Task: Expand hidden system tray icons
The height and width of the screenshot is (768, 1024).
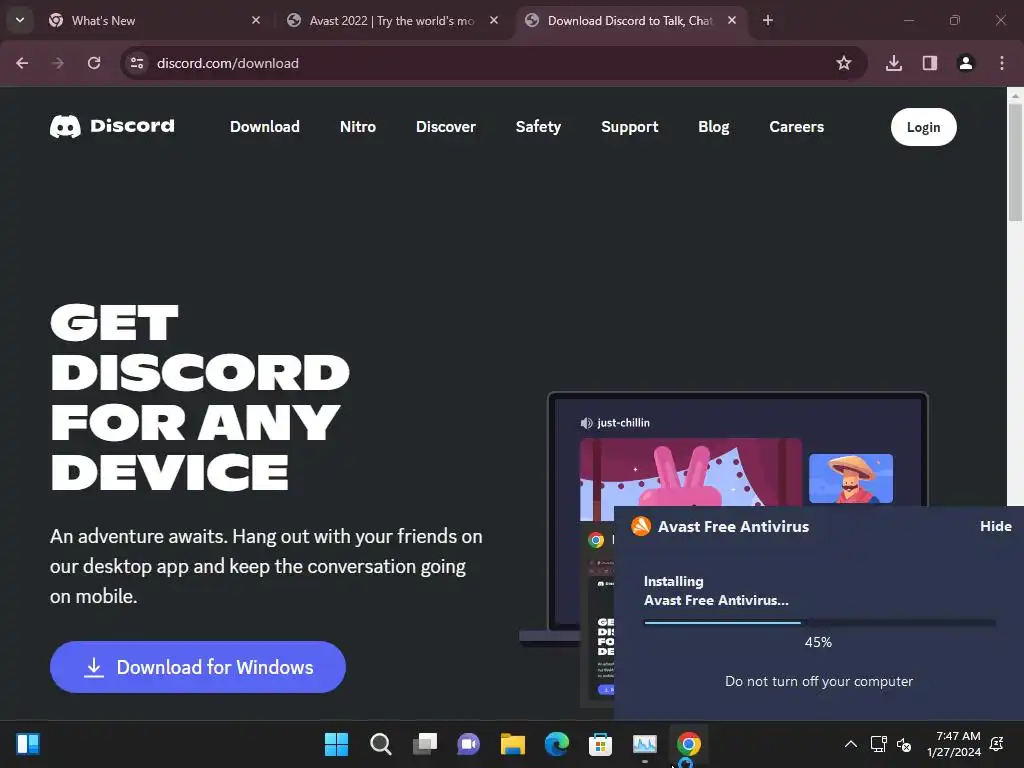Action: point(850,744)
